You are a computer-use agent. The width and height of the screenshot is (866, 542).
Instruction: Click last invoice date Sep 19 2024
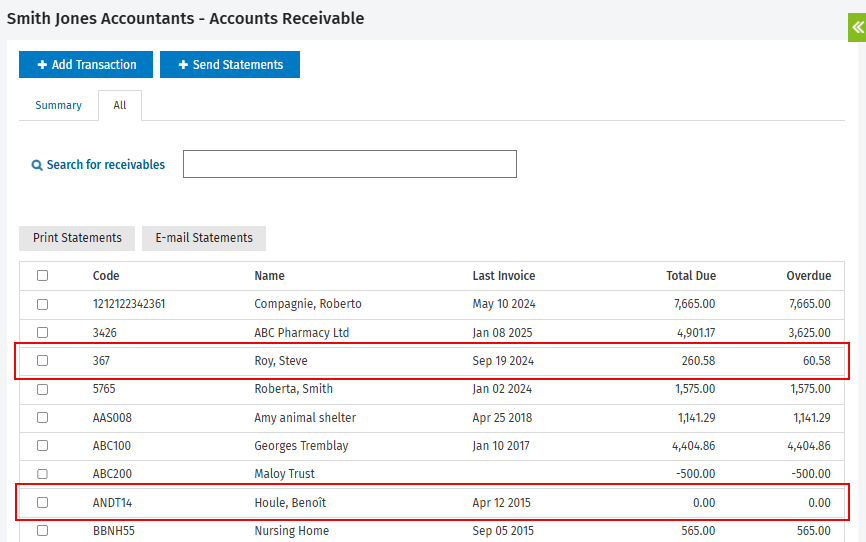(503, 361)
